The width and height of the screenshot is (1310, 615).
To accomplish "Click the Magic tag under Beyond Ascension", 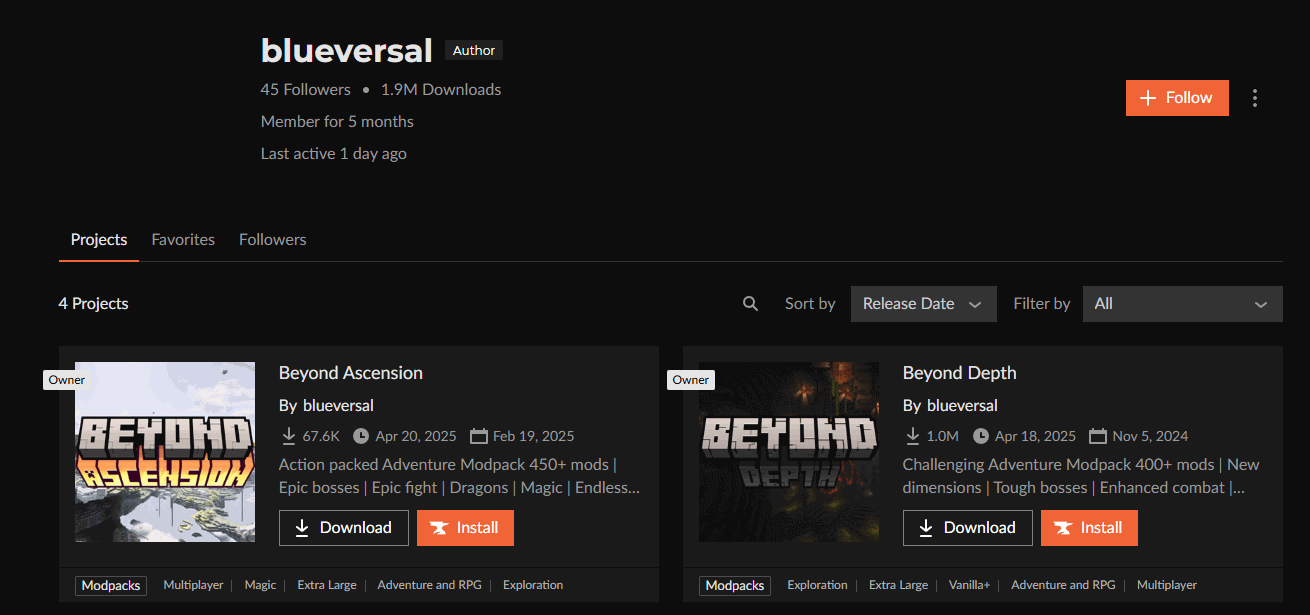I will (x=260, y=585).
